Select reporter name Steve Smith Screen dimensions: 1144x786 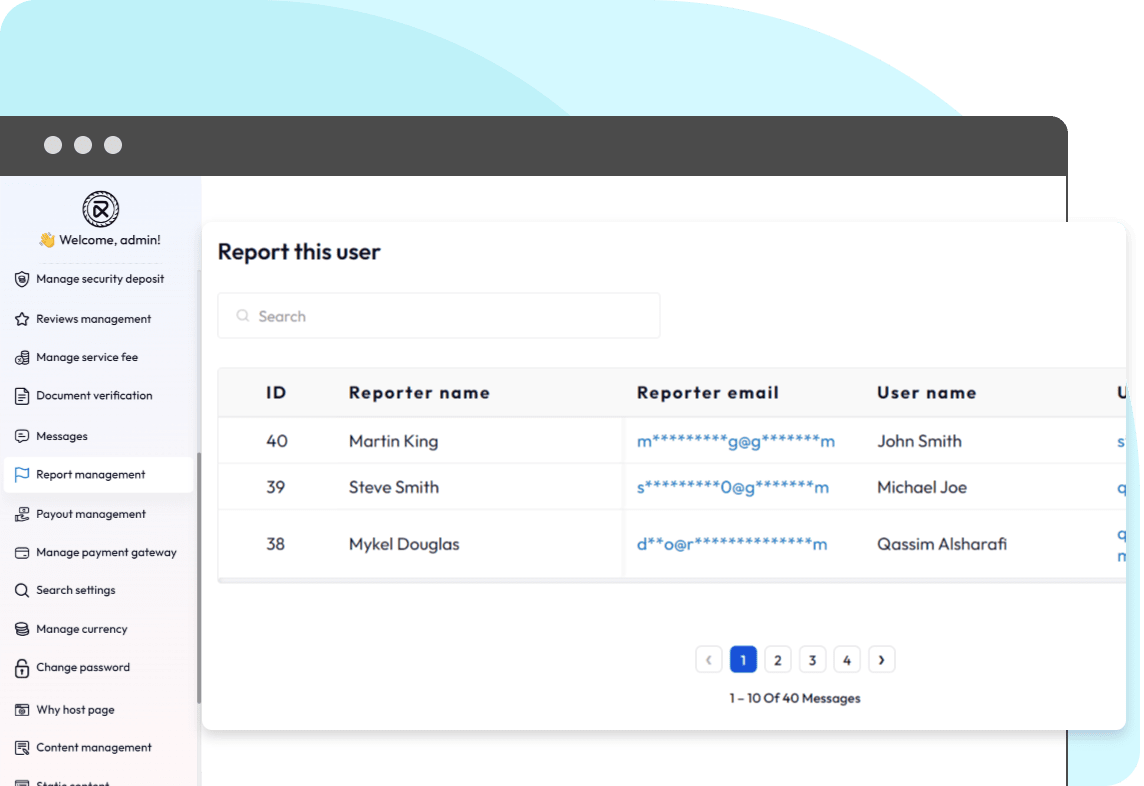[x=393, y=488]
